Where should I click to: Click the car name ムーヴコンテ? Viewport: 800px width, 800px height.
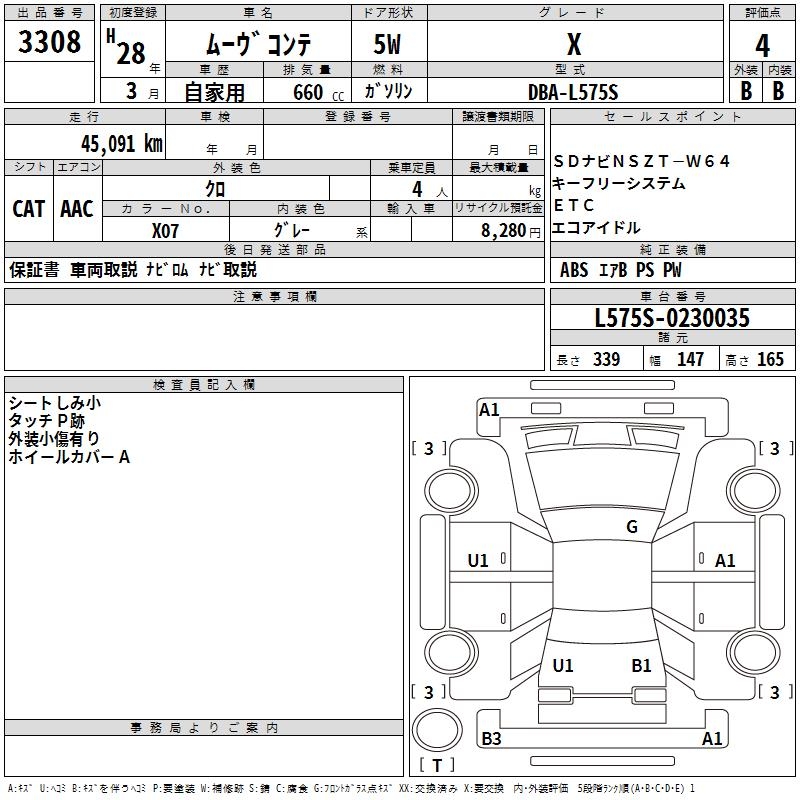coord(258,43)
